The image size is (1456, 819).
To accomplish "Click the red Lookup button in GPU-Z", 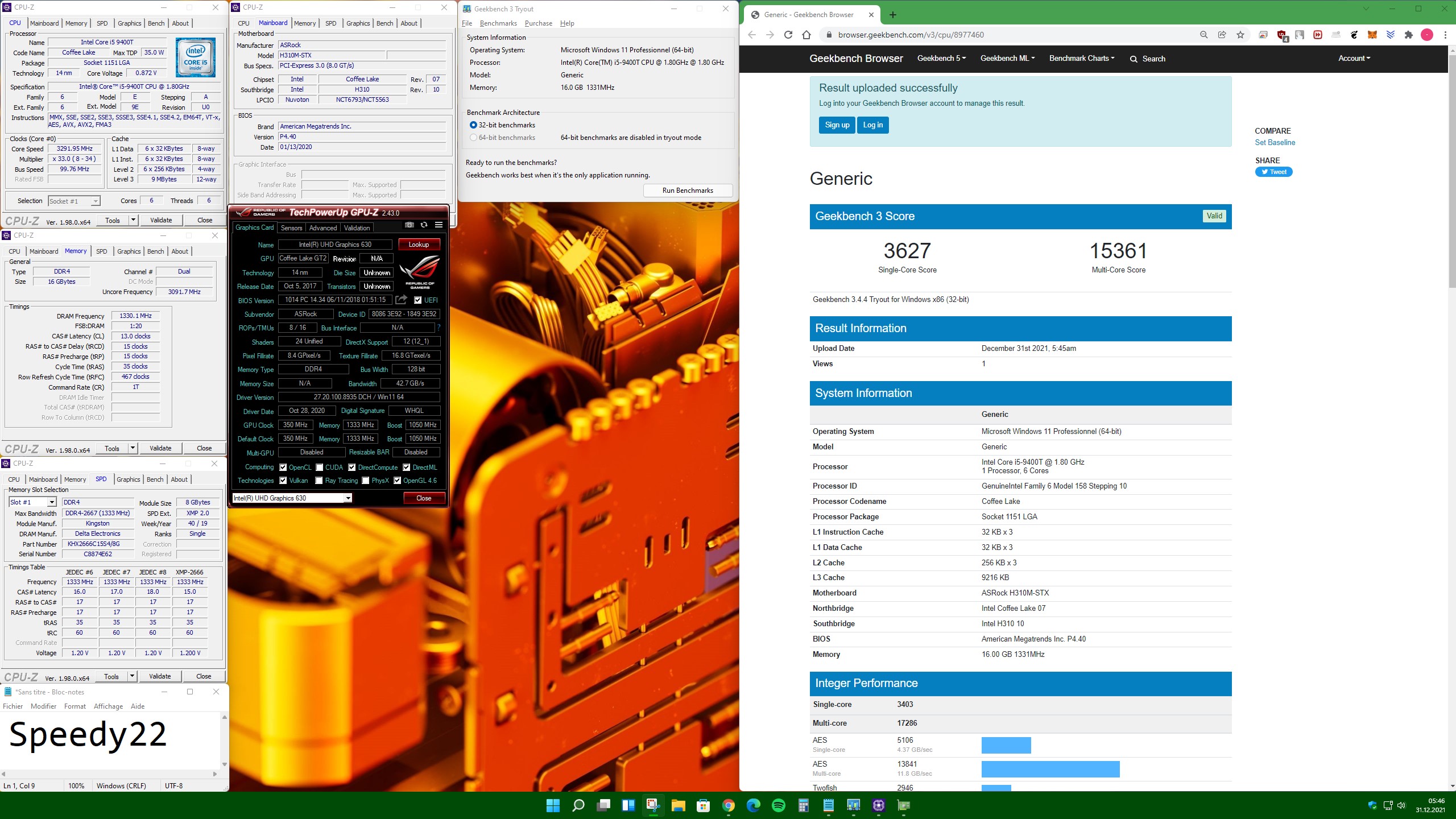I will 419,245.
